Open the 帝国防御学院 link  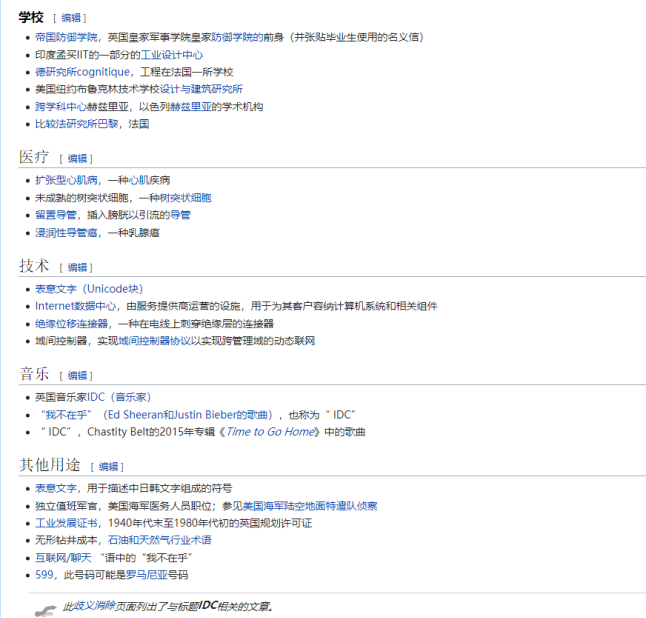pos(59,37)
